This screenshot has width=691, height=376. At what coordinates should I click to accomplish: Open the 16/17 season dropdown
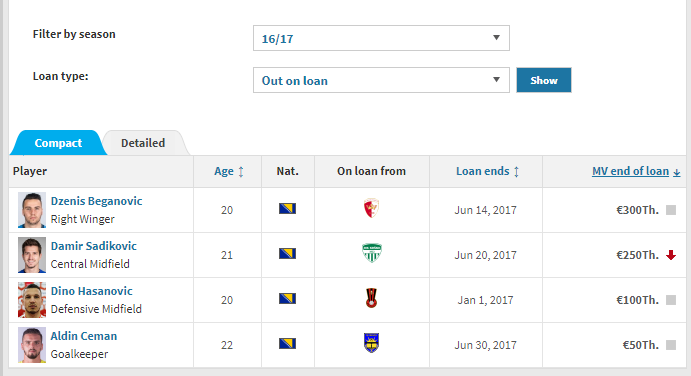tap(381, 38)
